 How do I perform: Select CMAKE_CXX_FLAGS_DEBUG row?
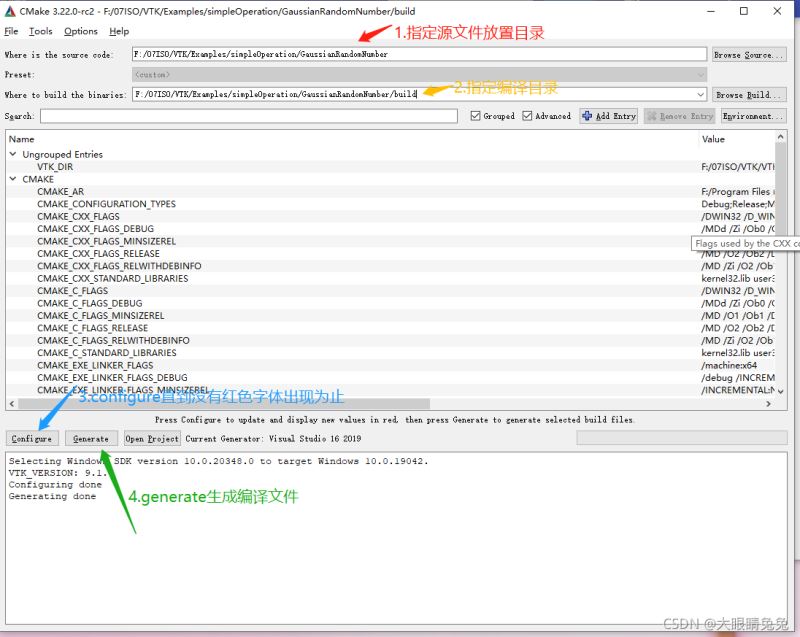tap(390, 229)
